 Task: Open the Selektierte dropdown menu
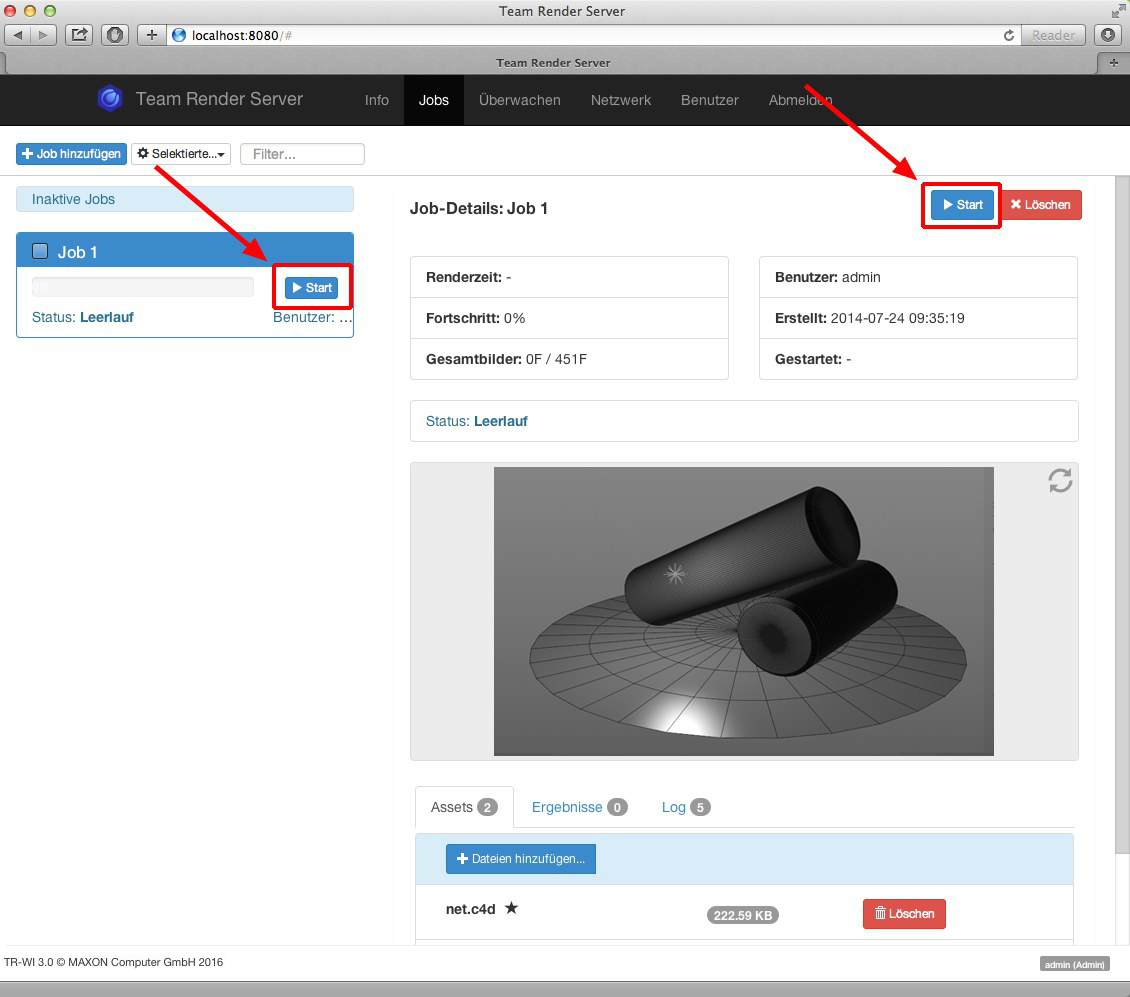pos(181,154)
